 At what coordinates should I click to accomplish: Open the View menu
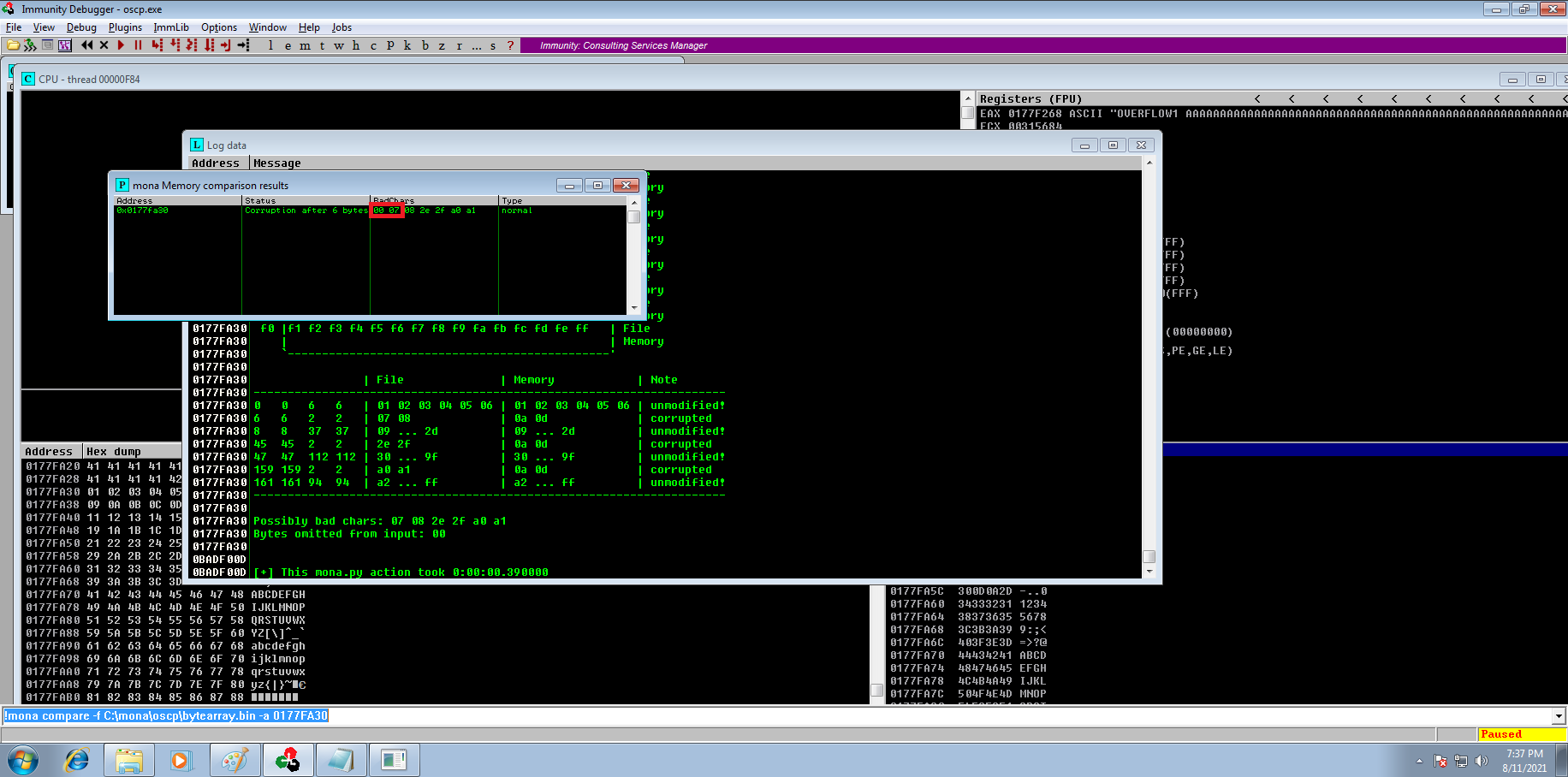(44, 27)
